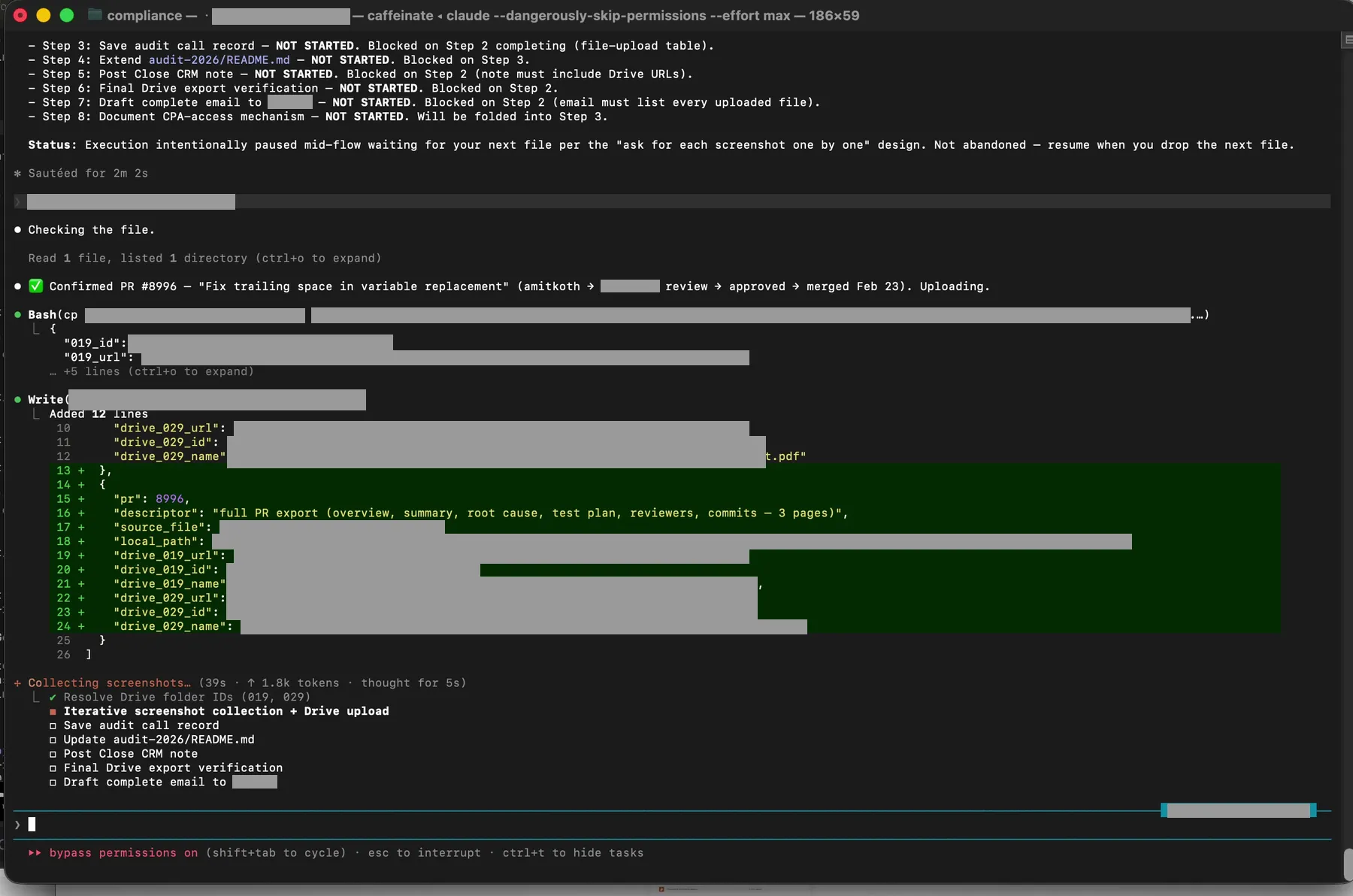Click the folder icon beside the compliance title
This screenshot has height=896, width=1353.
[95, 15]
